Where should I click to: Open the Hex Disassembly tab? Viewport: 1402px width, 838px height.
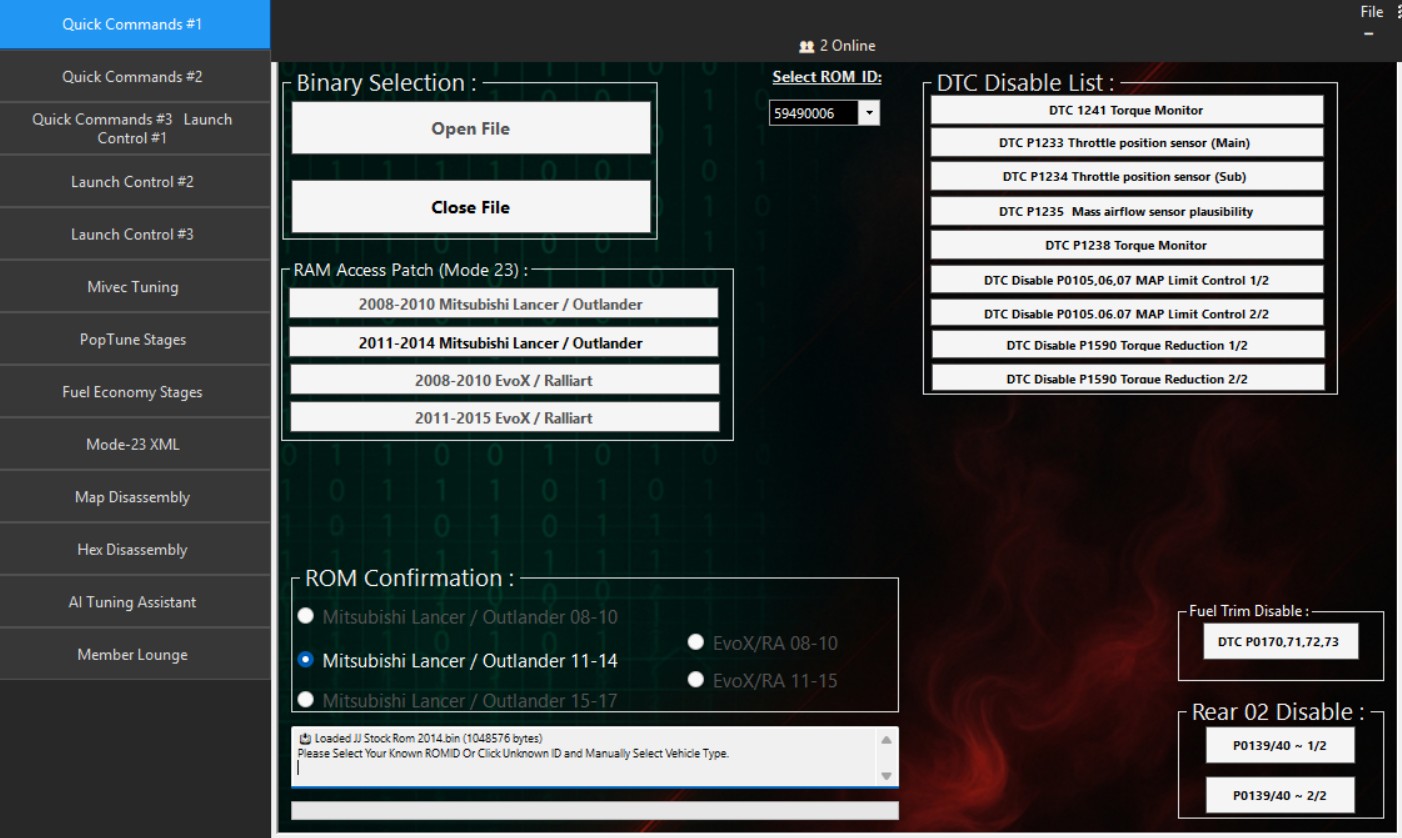135,549
